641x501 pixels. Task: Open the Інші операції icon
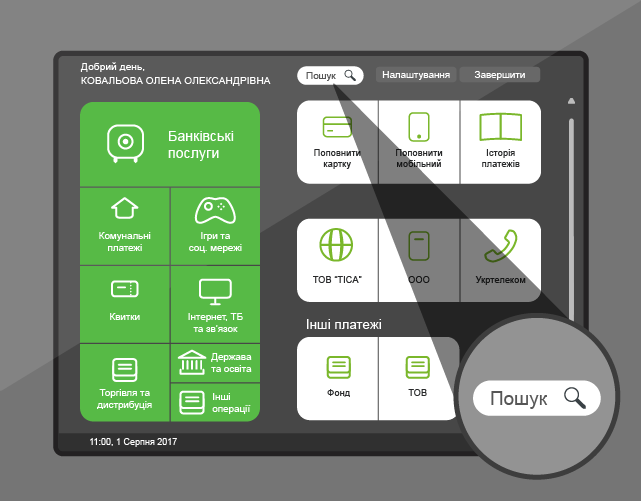coord(192,403)
